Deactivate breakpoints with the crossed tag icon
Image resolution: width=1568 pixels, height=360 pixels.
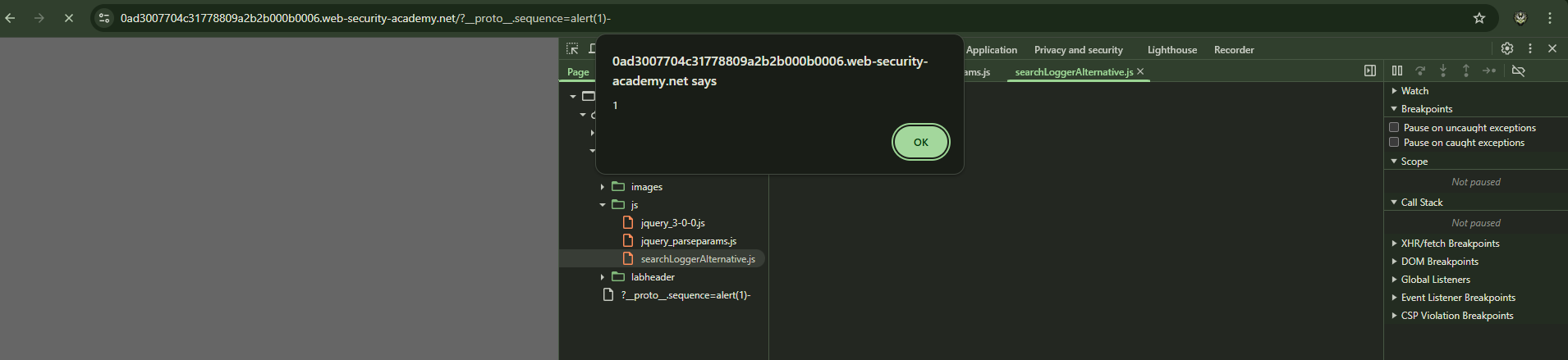[x=1519, y=71]
